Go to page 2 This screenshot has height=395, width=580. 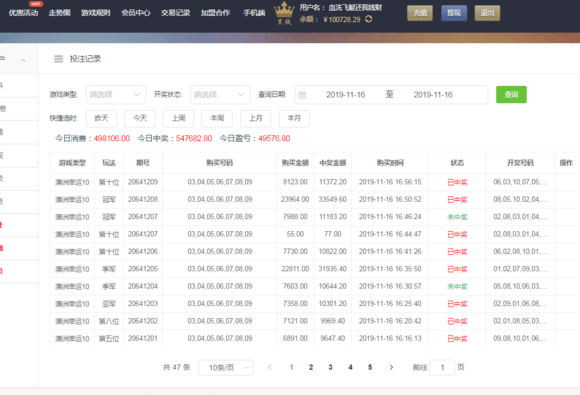pyautogui.click(x=311, y=367)
